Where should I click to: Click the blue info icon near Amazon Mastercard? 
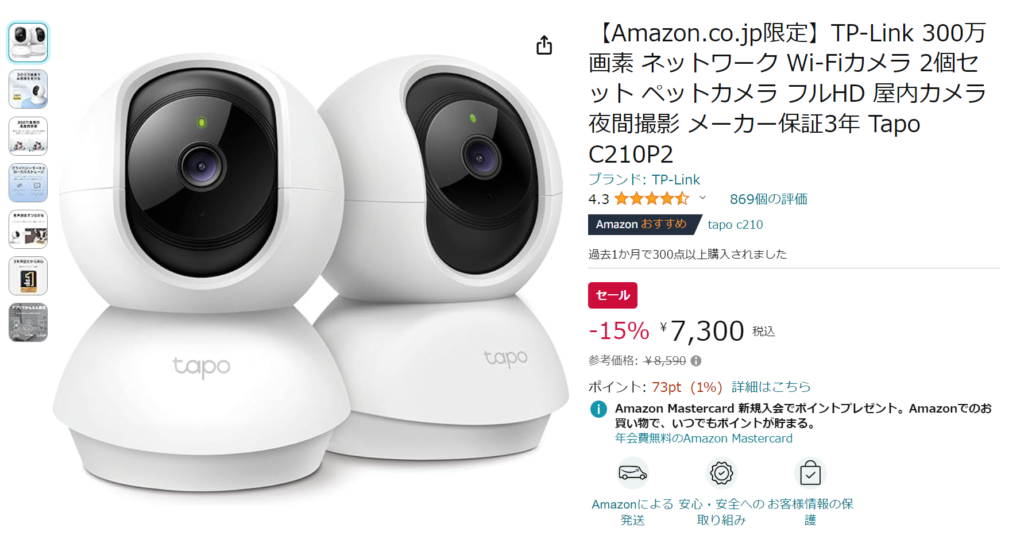click(x=598, y=409)
